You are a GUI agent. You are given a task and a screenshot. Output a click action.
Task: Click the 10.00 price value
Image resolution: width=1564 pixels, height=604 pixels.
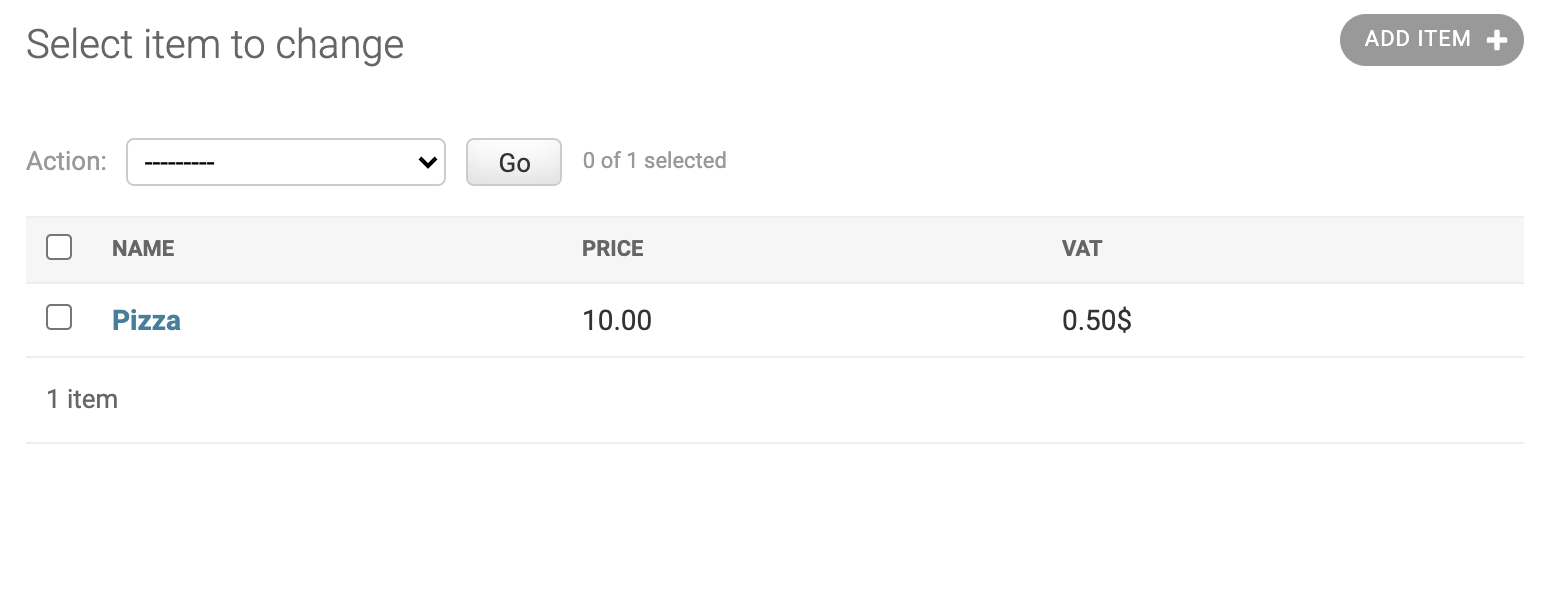point(616,320)
